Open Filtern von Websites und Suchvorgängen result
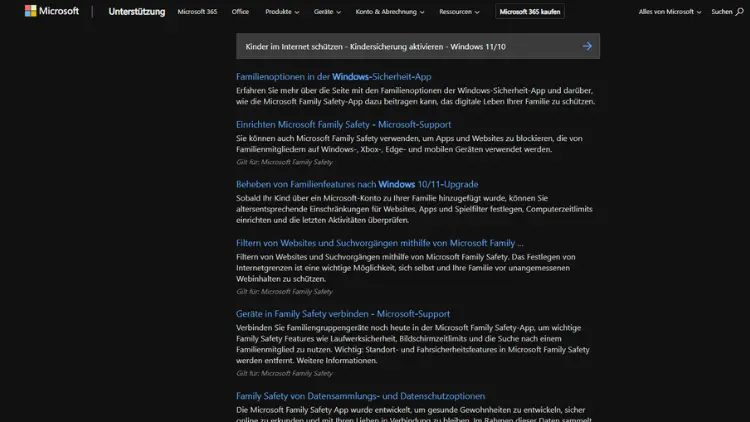750x422 pixels. (380, 243)
